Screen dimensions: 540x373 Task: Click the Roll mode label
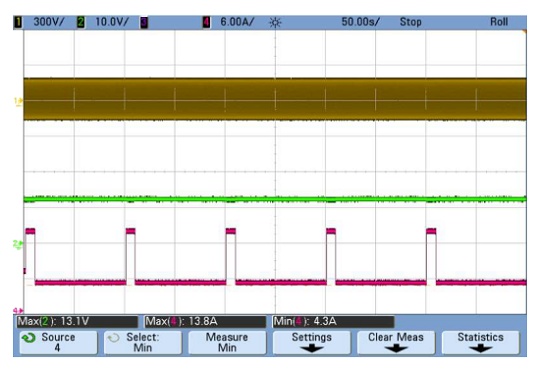point(499,22)
